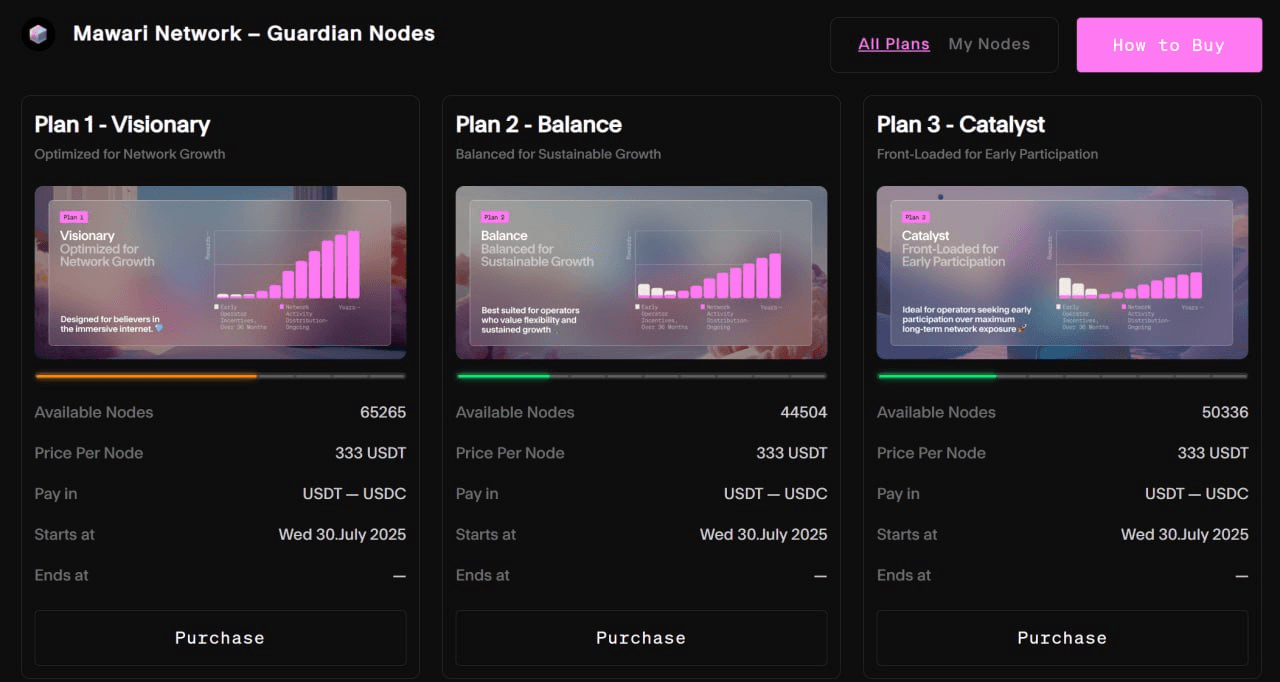
Task: Click the Plan 1 - Visionary heading
Action: (122, 125)
